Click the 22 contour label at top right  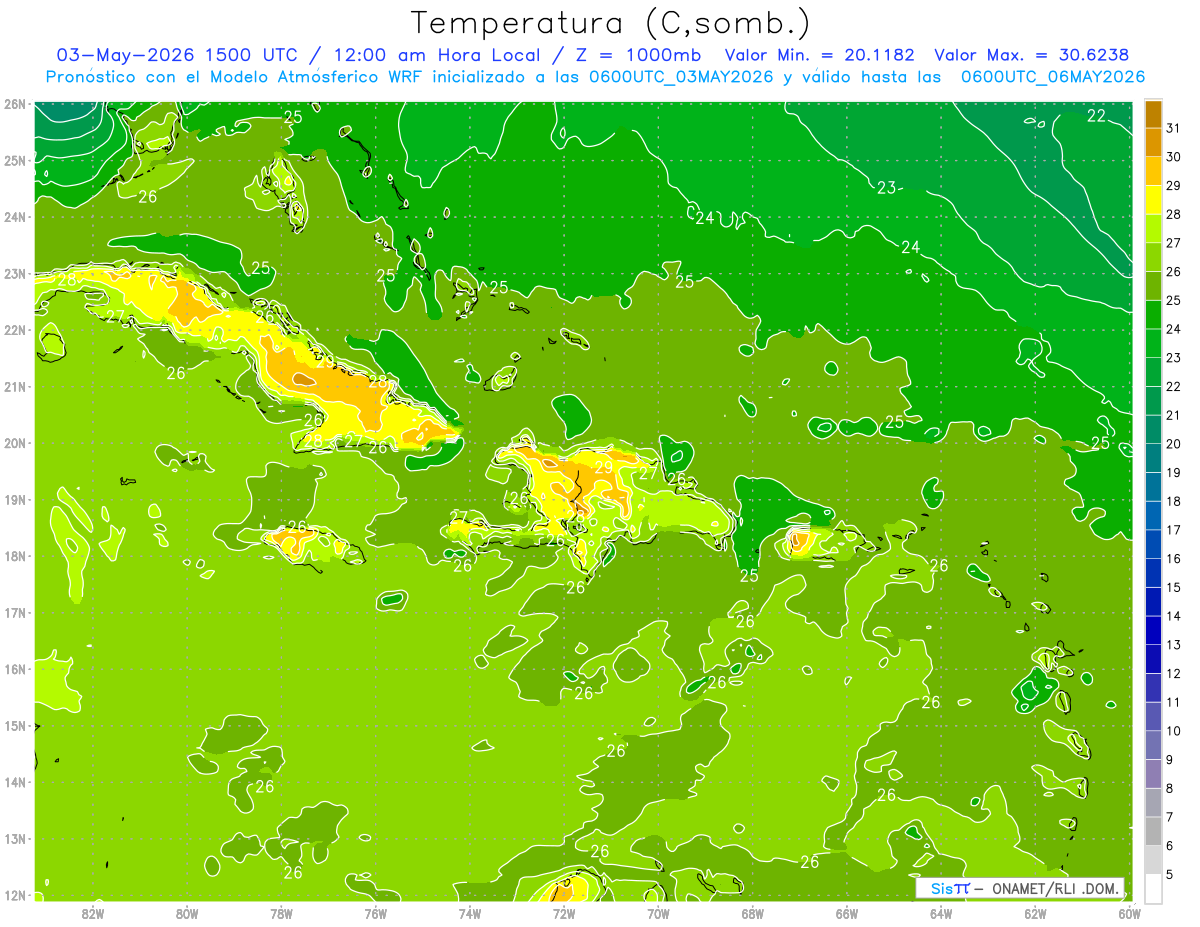[1096, 116]
